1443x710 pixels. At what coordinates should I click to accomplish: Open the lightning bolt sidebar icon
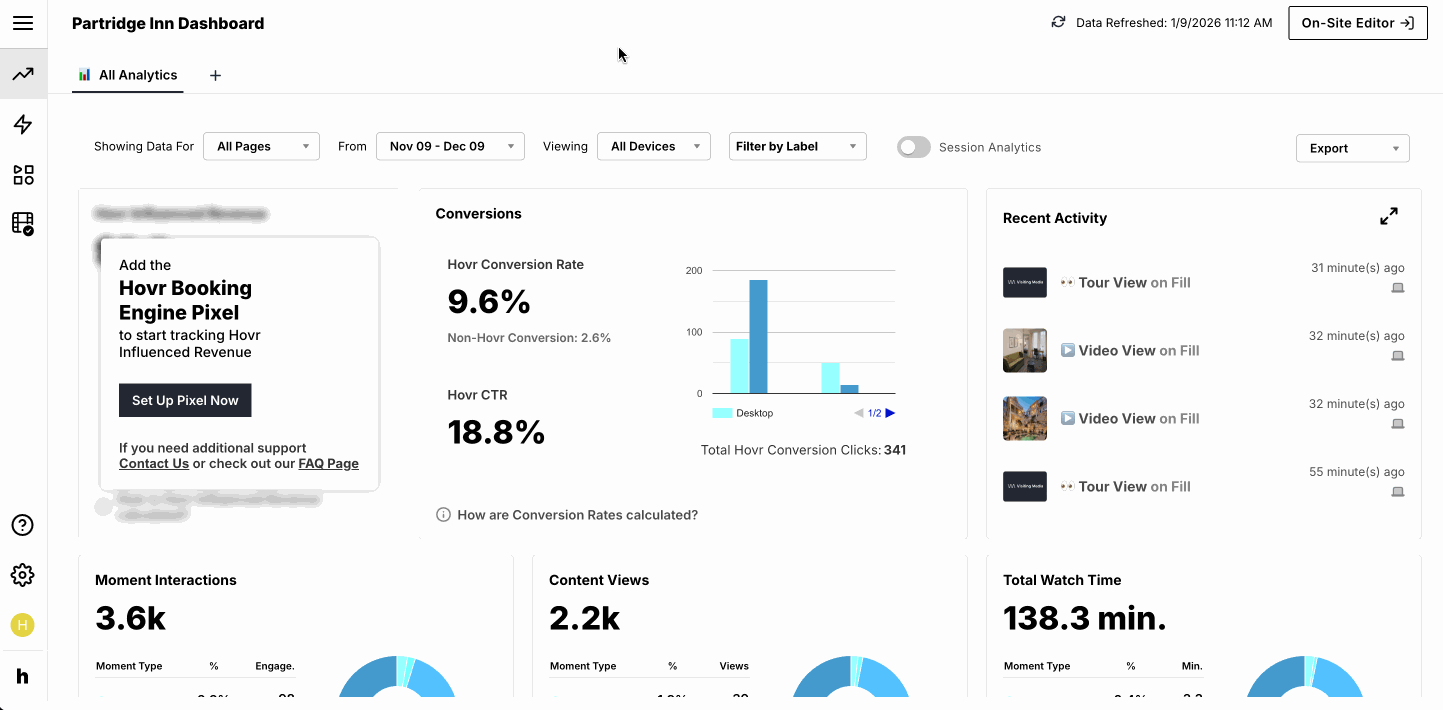click(23, 125)
